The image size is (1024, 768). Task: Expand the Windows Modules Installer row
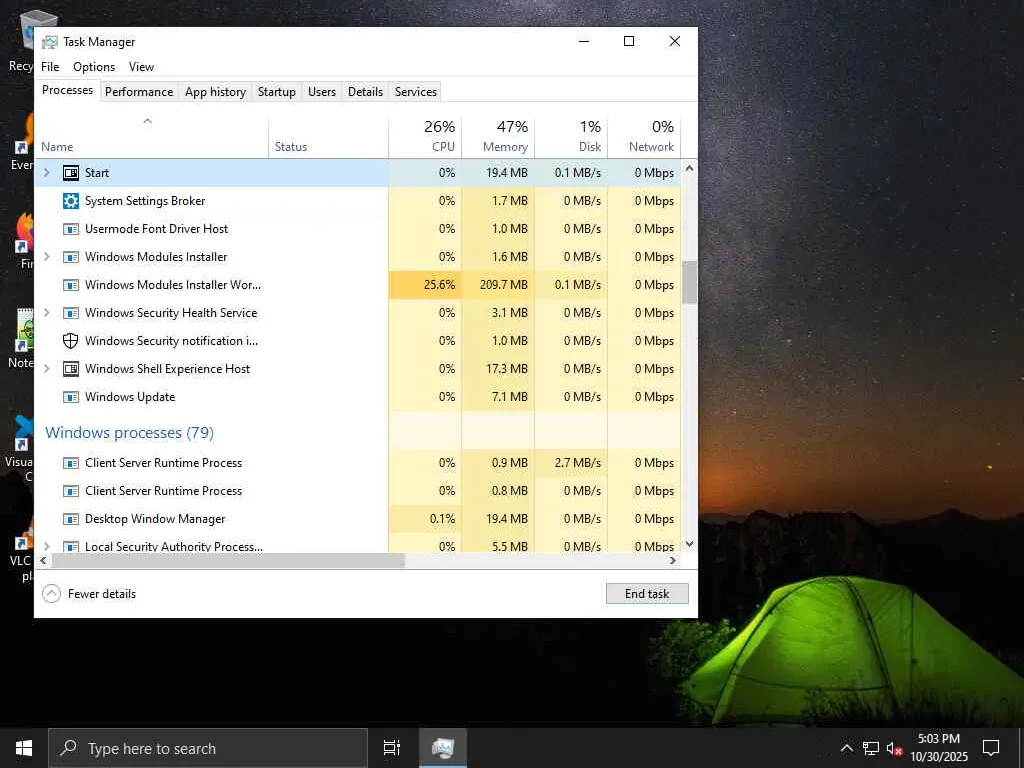point(46,257)
